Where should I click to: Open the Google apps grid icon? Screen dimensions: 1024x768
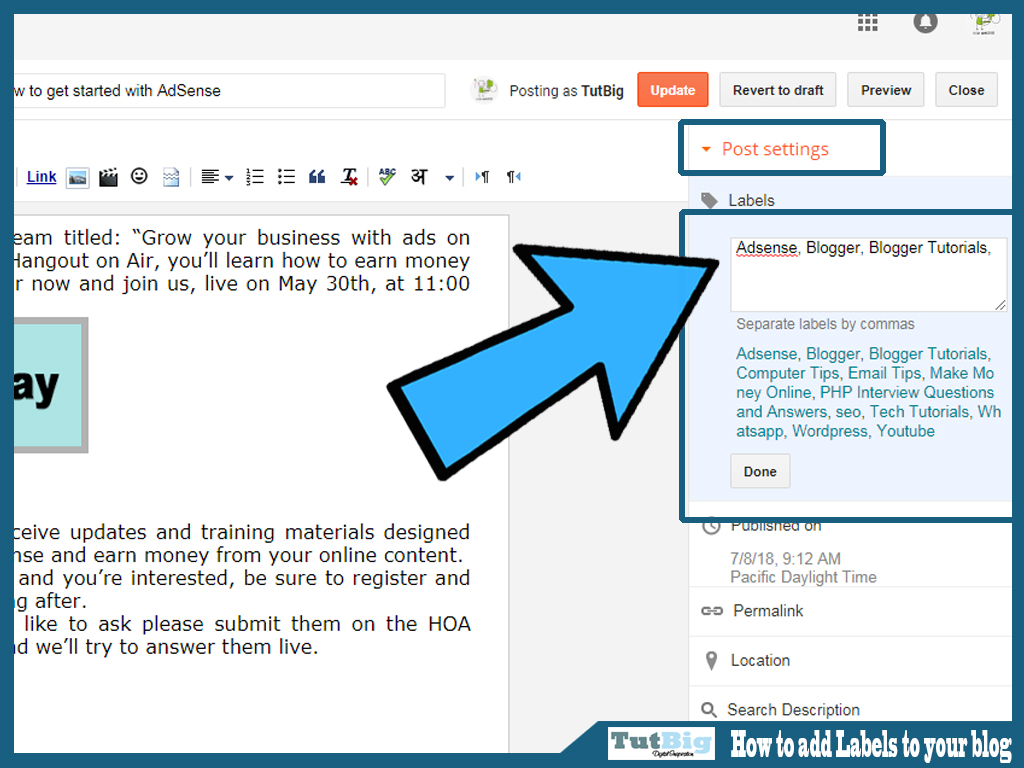pos(867,22)
